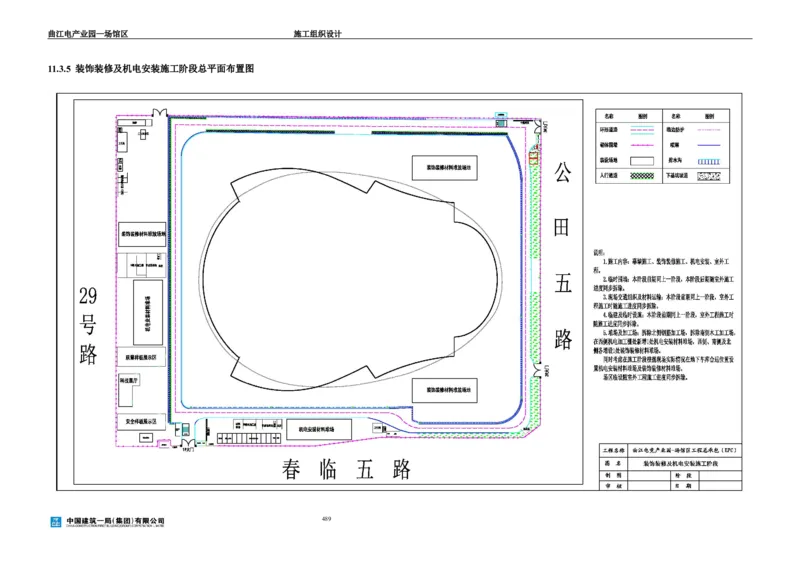800x566 pixels.
Task: Click the magenta dashed line legend symbol
Action: point(642,145)
